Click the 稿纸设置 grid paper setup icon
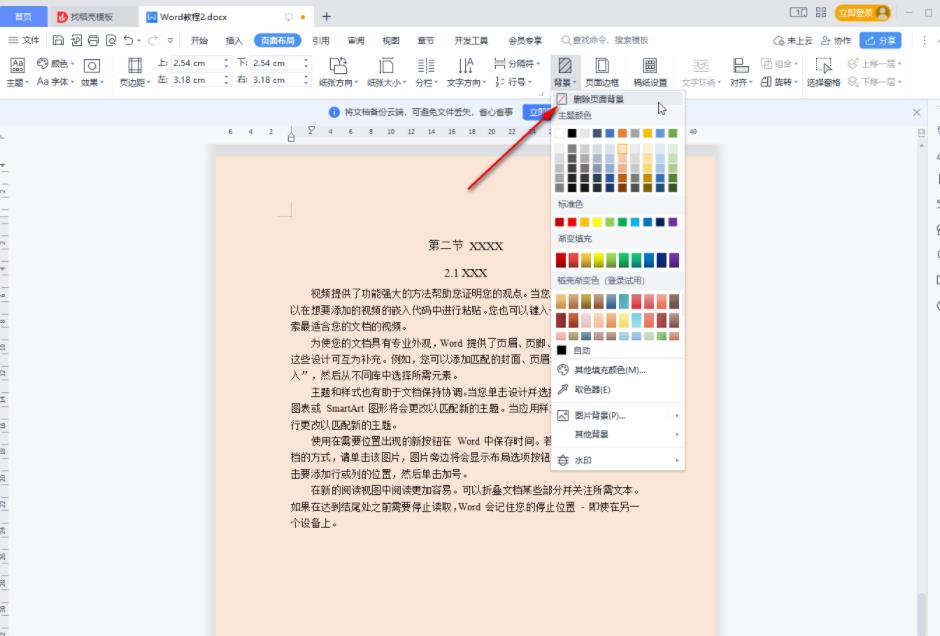 [650, 70]
